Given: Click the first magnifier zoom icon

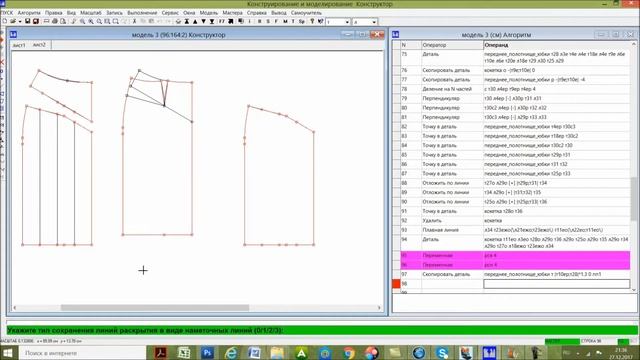Looking at the screenshot, I should tap(83, 21).
